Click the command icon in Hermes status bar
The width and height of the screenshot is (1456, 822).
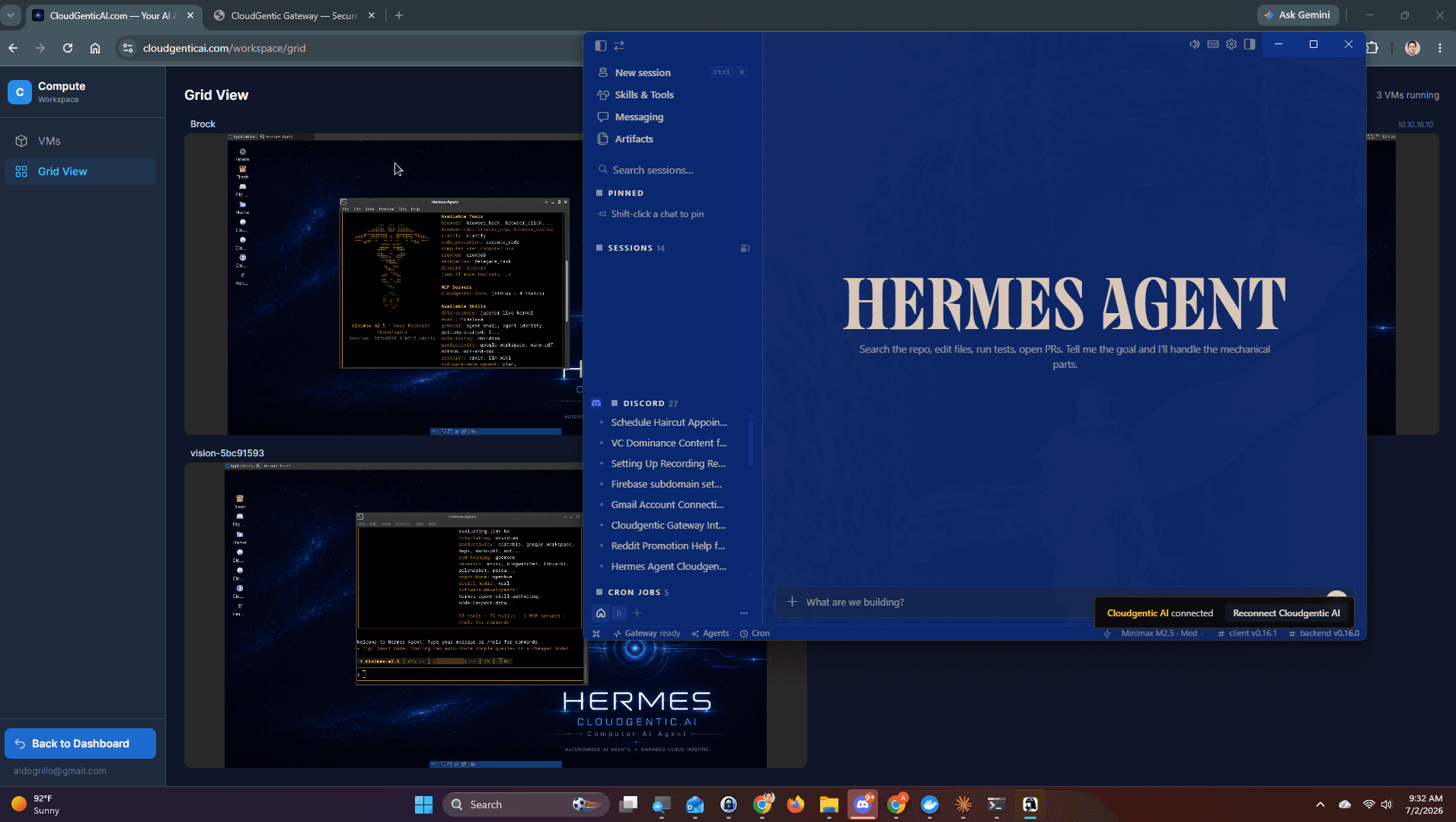[596, 634]
